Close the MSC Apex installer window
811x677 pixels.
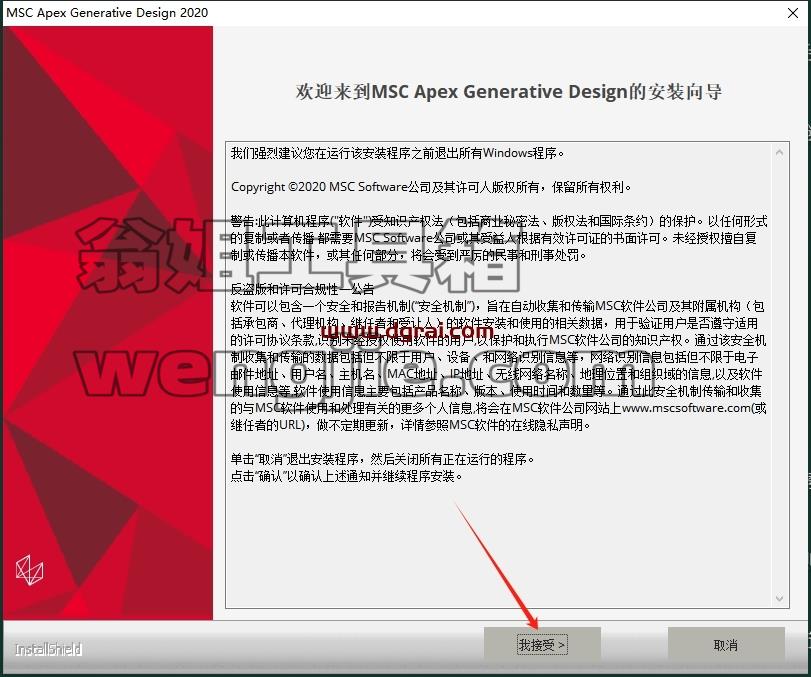click(x=792, y=13)
